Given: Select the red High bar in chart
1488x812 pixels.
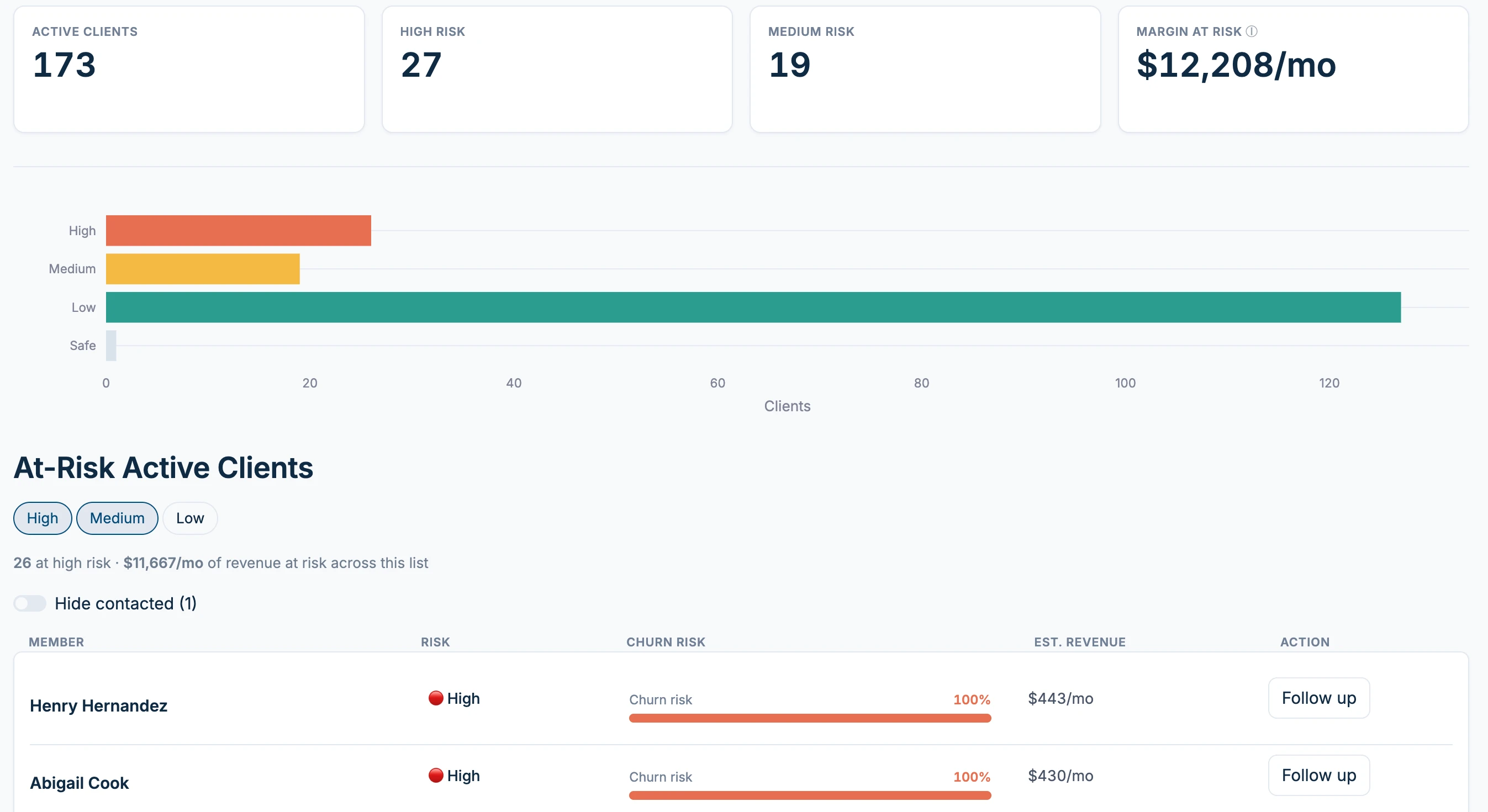Looking at the screenshot, I should 239,230.
